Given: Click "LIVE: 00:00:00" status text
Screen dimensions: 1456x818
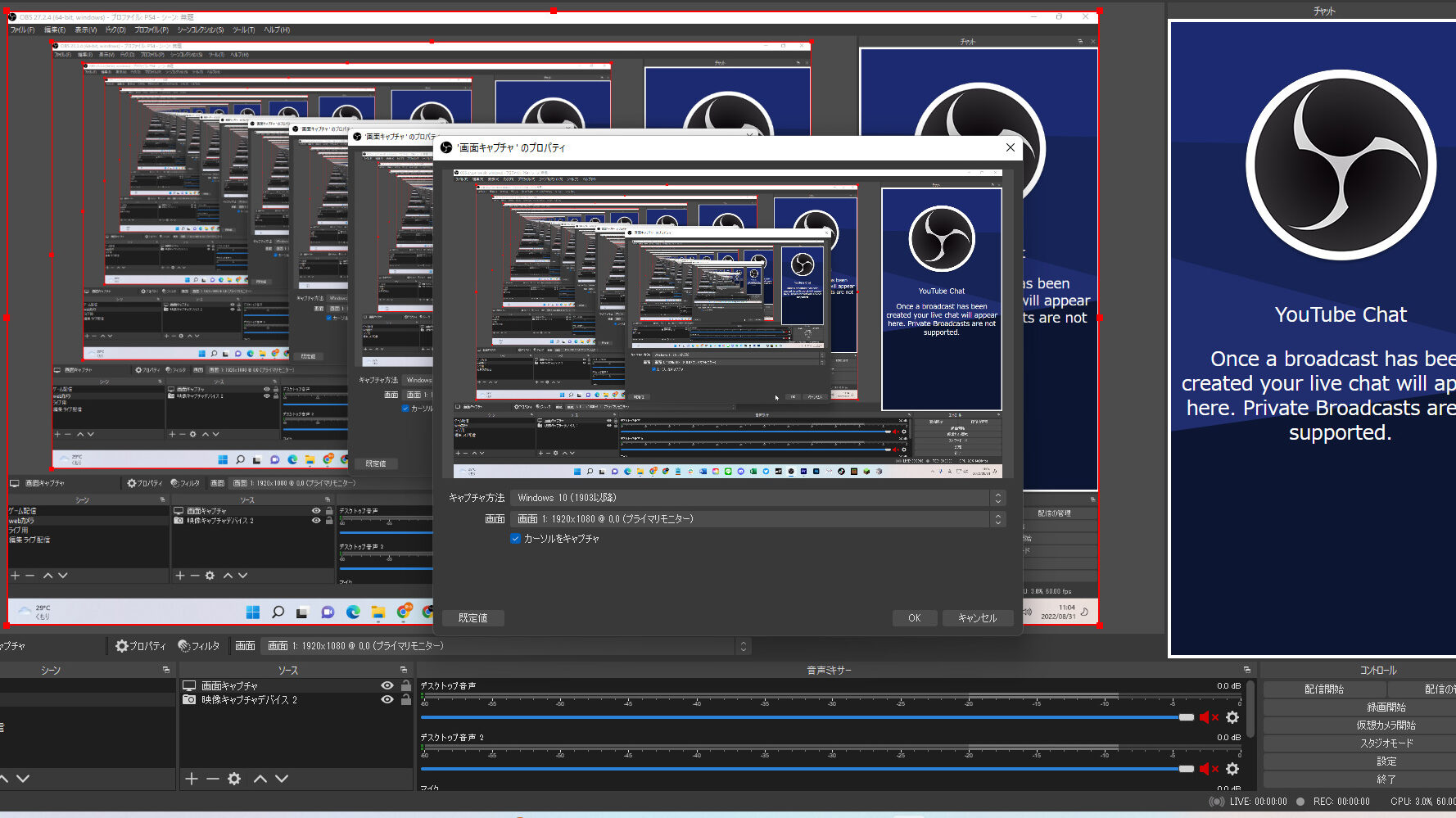Looking at the screenshot, I should [x=1259, y=802].
